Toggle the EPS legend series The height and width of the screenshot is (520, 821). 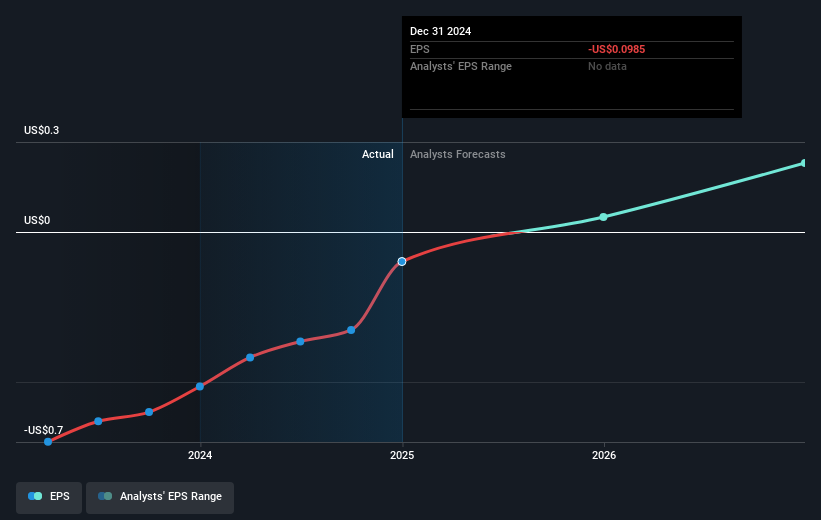pyautogui.click(x=49, y=497)
